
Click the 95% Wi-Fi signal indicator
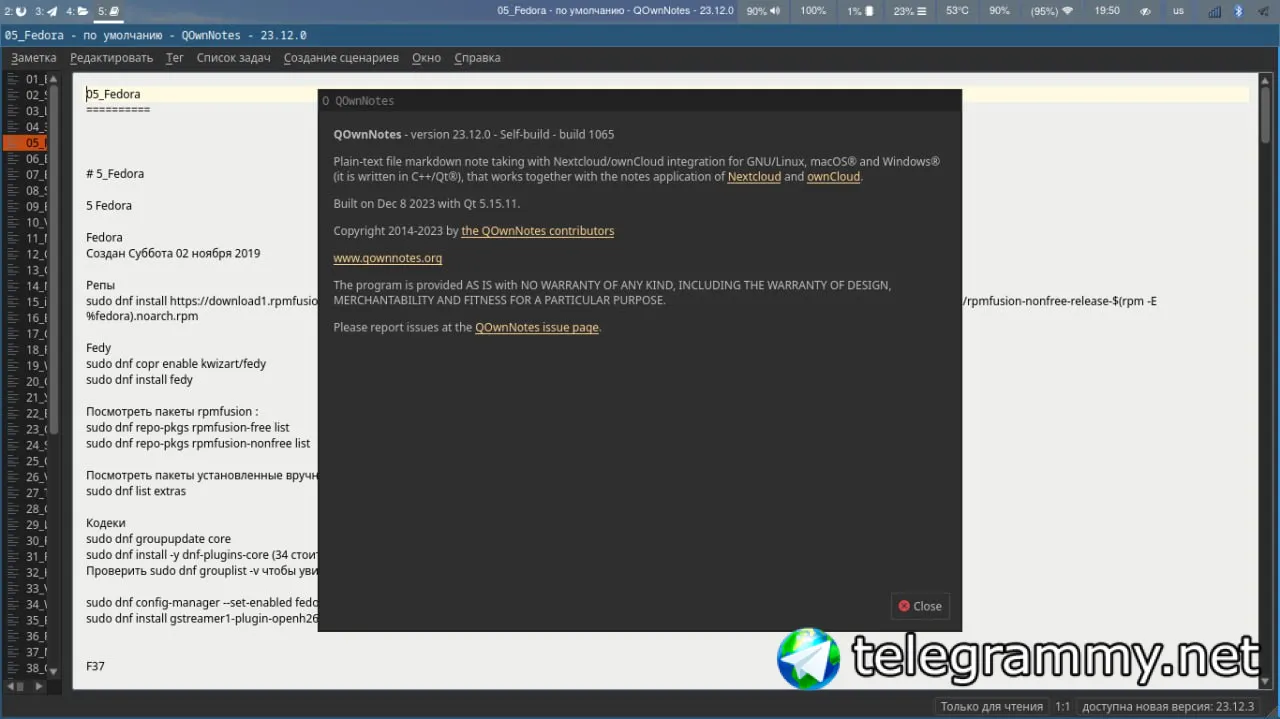point(1052,11)
